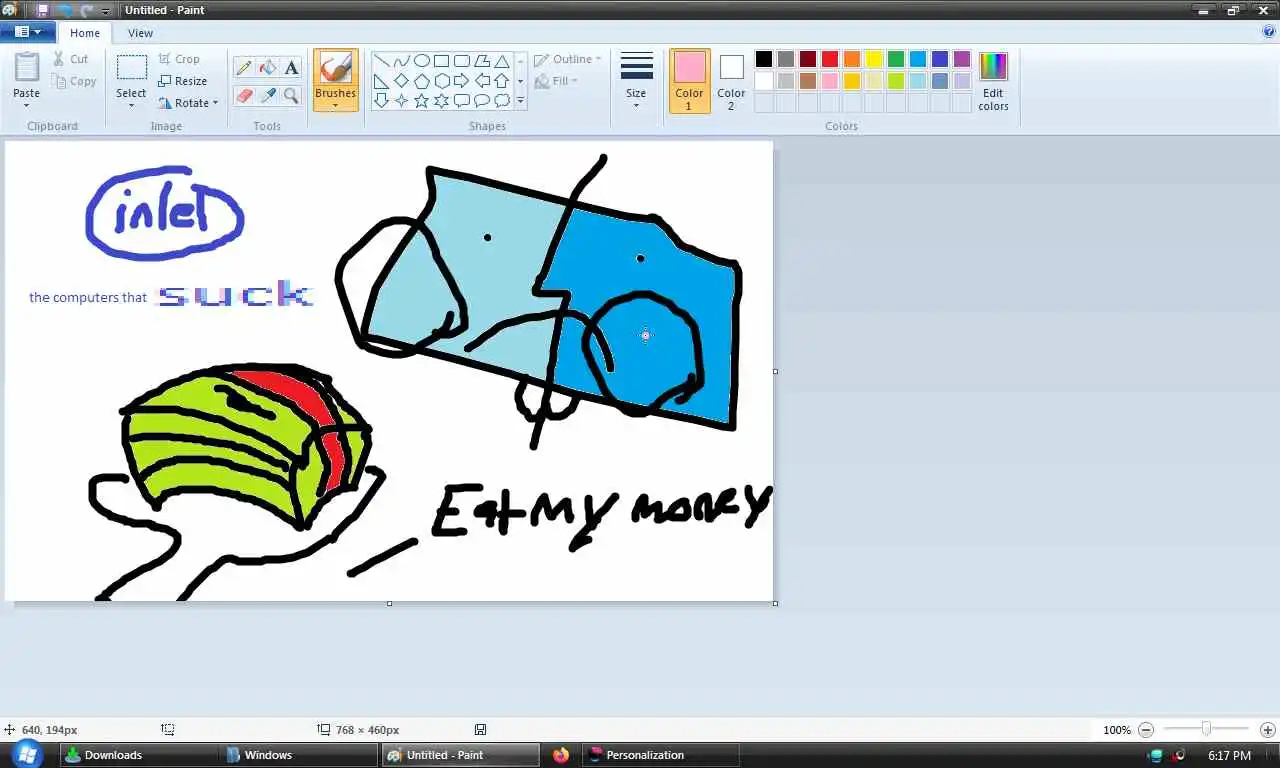
Task: Click the Copy button
Action: pos(75,81)
